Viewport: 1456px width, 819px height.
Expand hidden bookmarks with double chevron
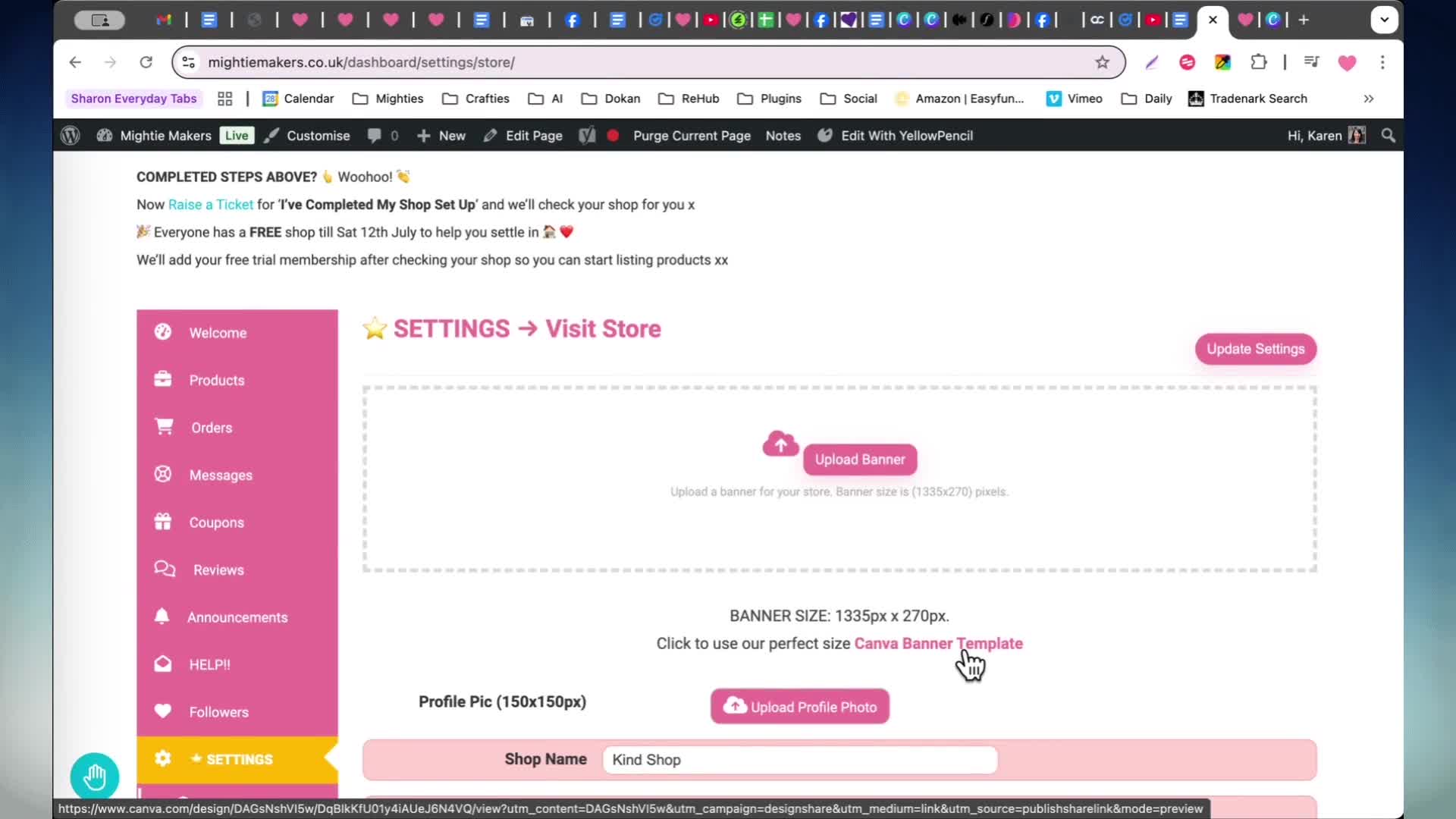1369,99
